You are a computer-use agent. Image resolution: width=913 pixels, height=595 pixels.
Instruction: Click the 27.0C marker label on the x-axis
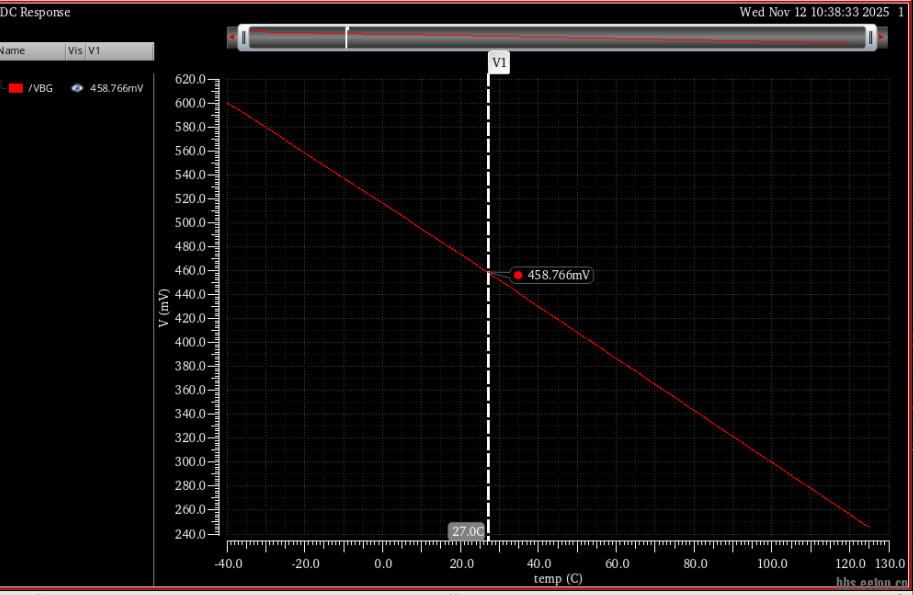coord(467,532)
